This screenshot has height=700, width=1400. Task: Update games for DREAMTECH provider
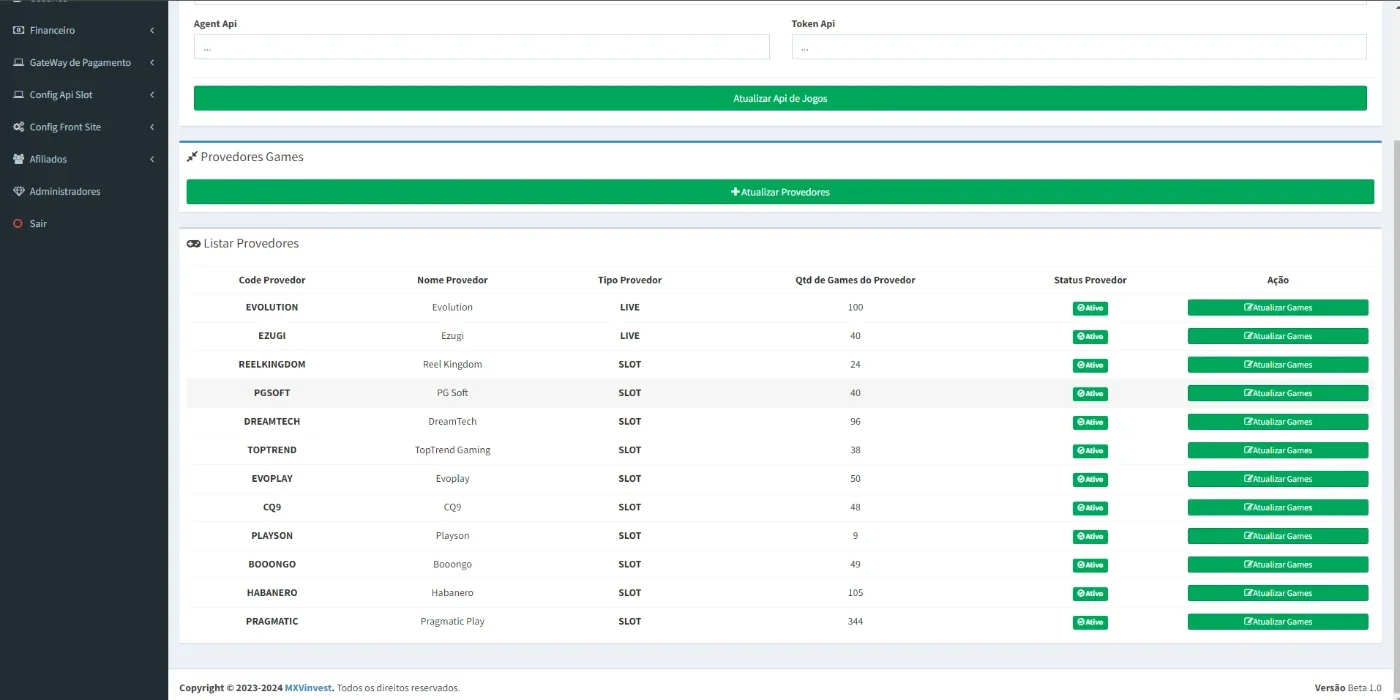coord(1278,422)
